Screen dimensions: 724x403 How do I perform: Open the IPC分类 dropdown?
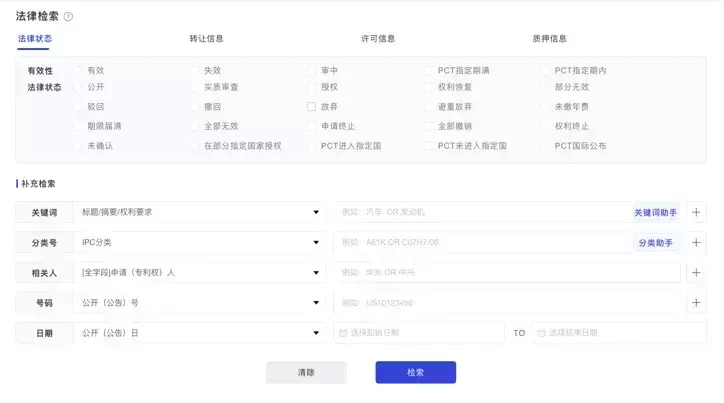[x=199, y=242]
